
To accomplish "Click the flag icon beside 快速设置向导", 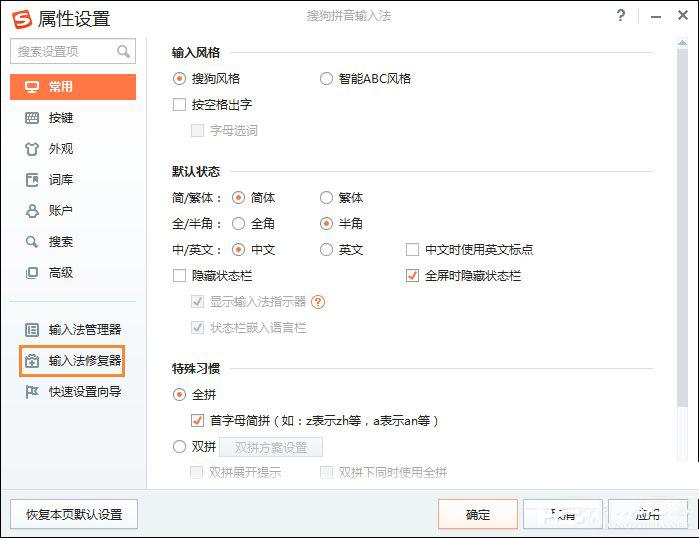I will click(x=32, y=392).
